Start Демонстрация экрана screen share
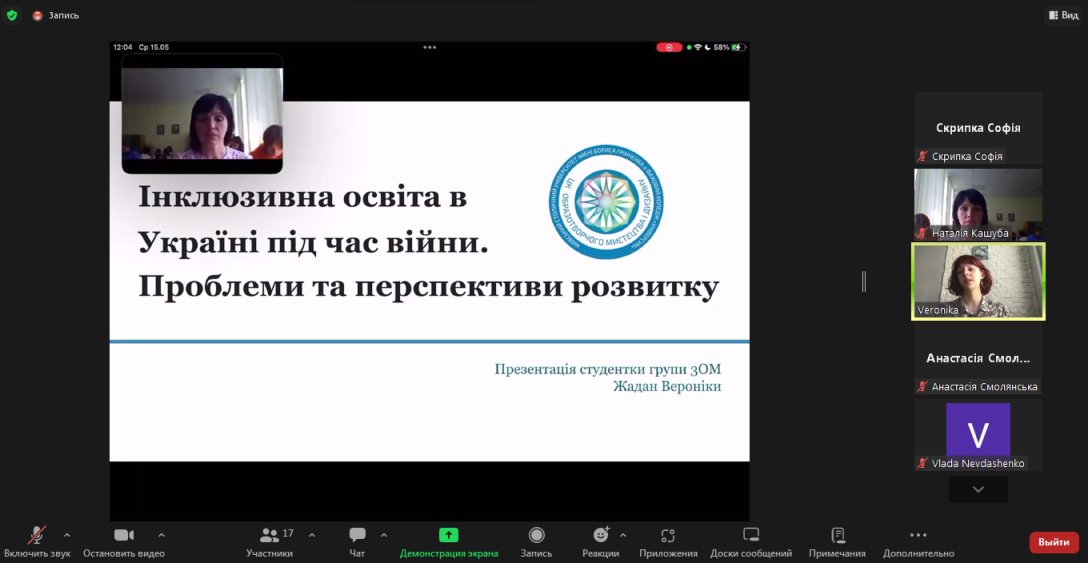Image resolution: width=1088 pixels, height=563 pixels. tap(449, 542)
